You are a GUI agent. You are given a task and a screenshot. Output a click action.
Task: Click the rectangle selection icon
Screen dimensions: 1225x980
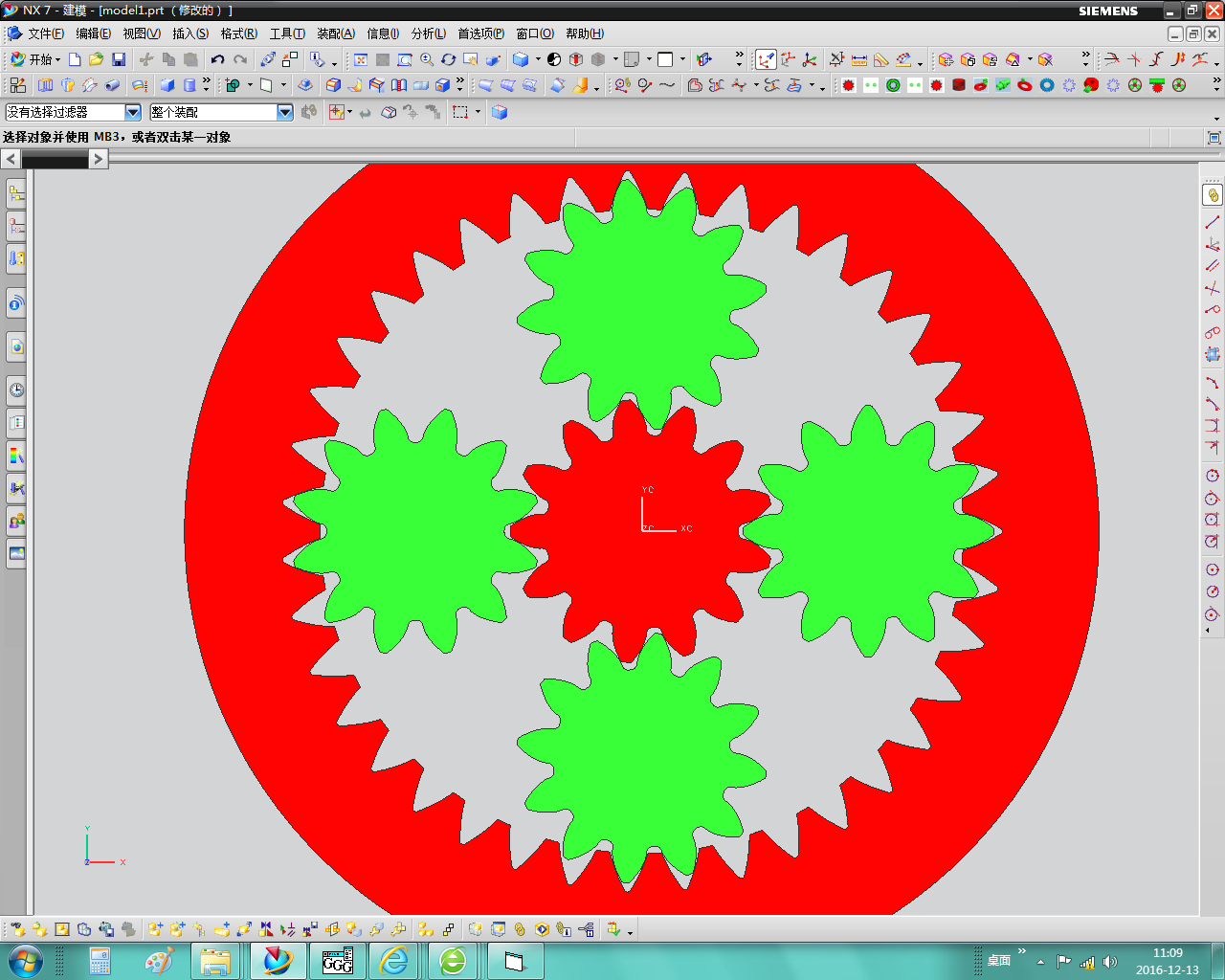click(460, 112)
